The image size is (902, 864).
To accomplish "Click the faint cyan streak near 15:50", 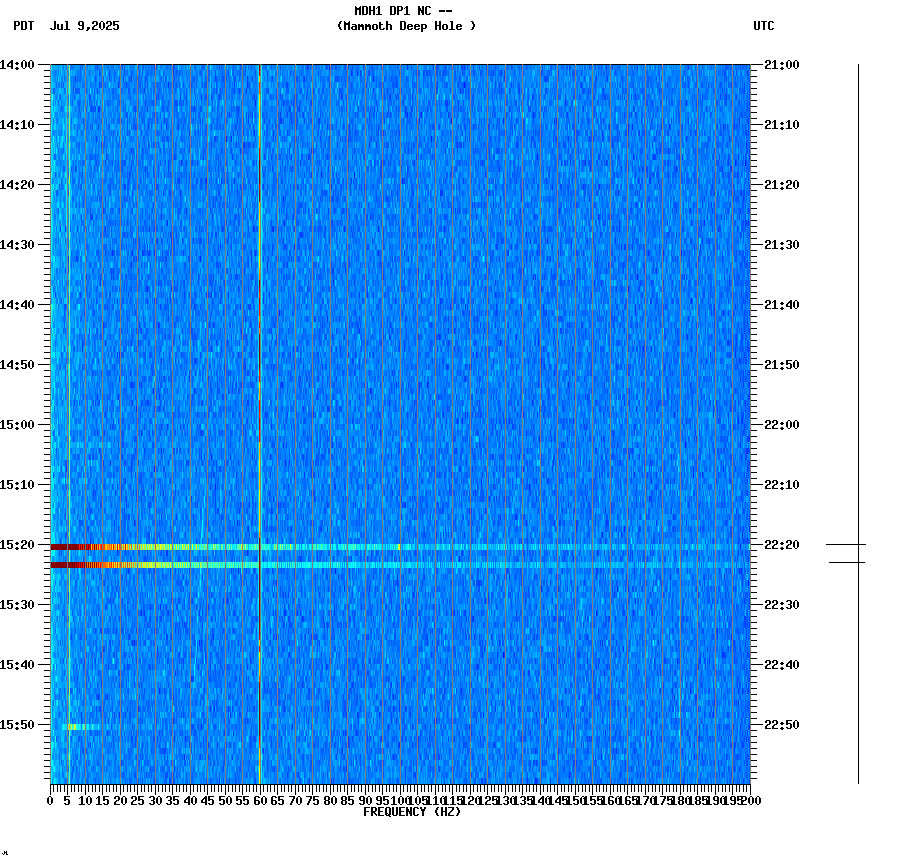I will coord(80,727).
